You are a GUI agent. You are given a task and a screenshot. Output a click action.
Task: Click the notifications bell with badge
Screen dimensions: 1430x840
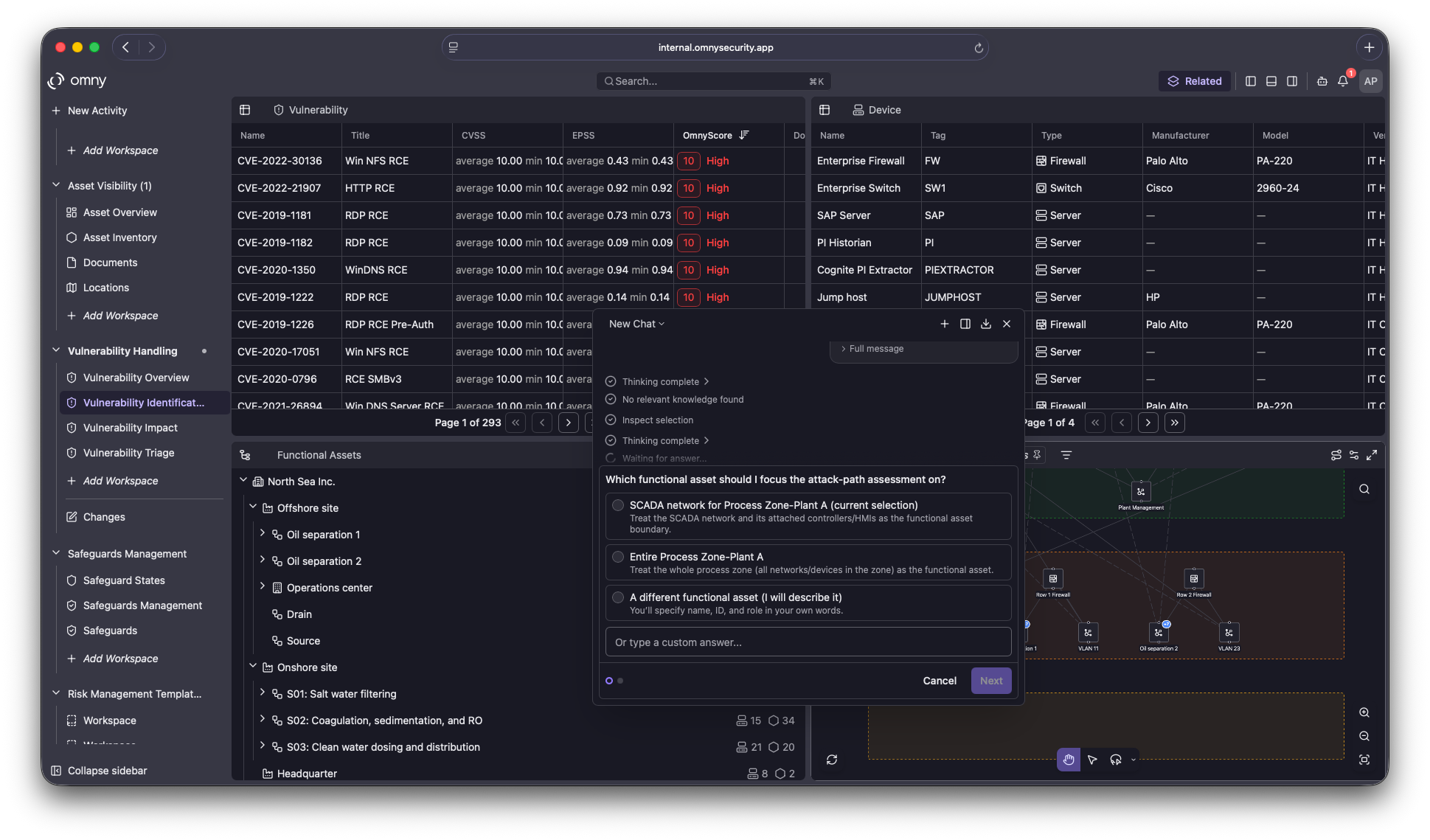pos(1343,82)
